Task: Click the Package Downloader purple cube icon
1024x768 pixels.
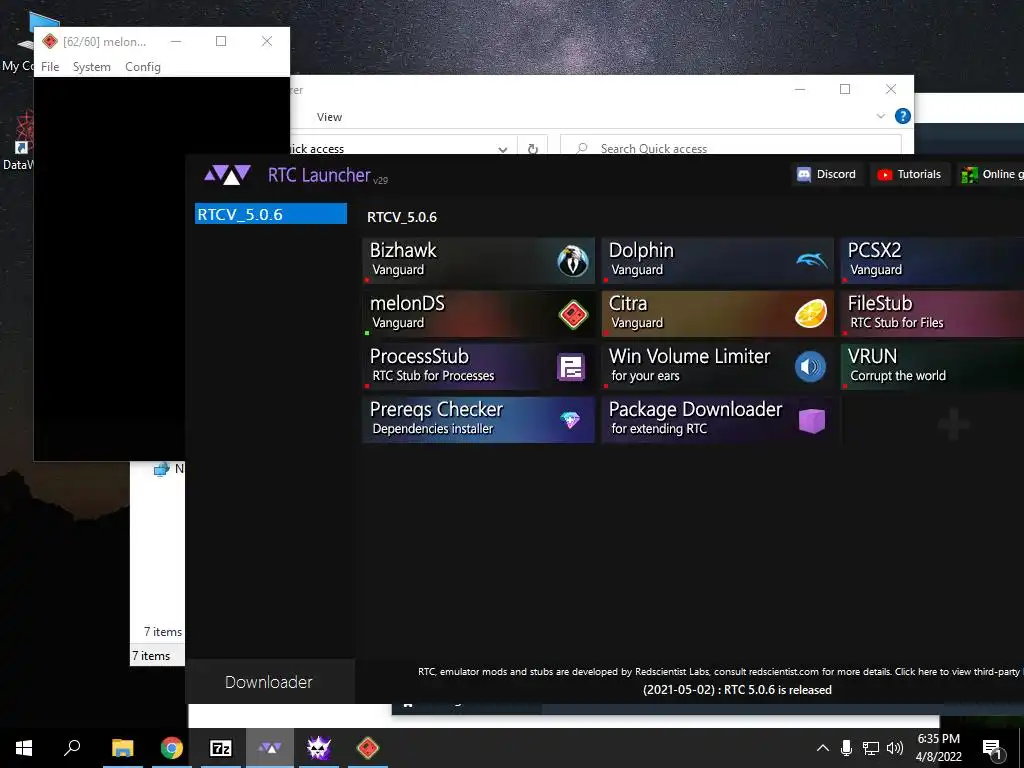Action: [812, 421]
